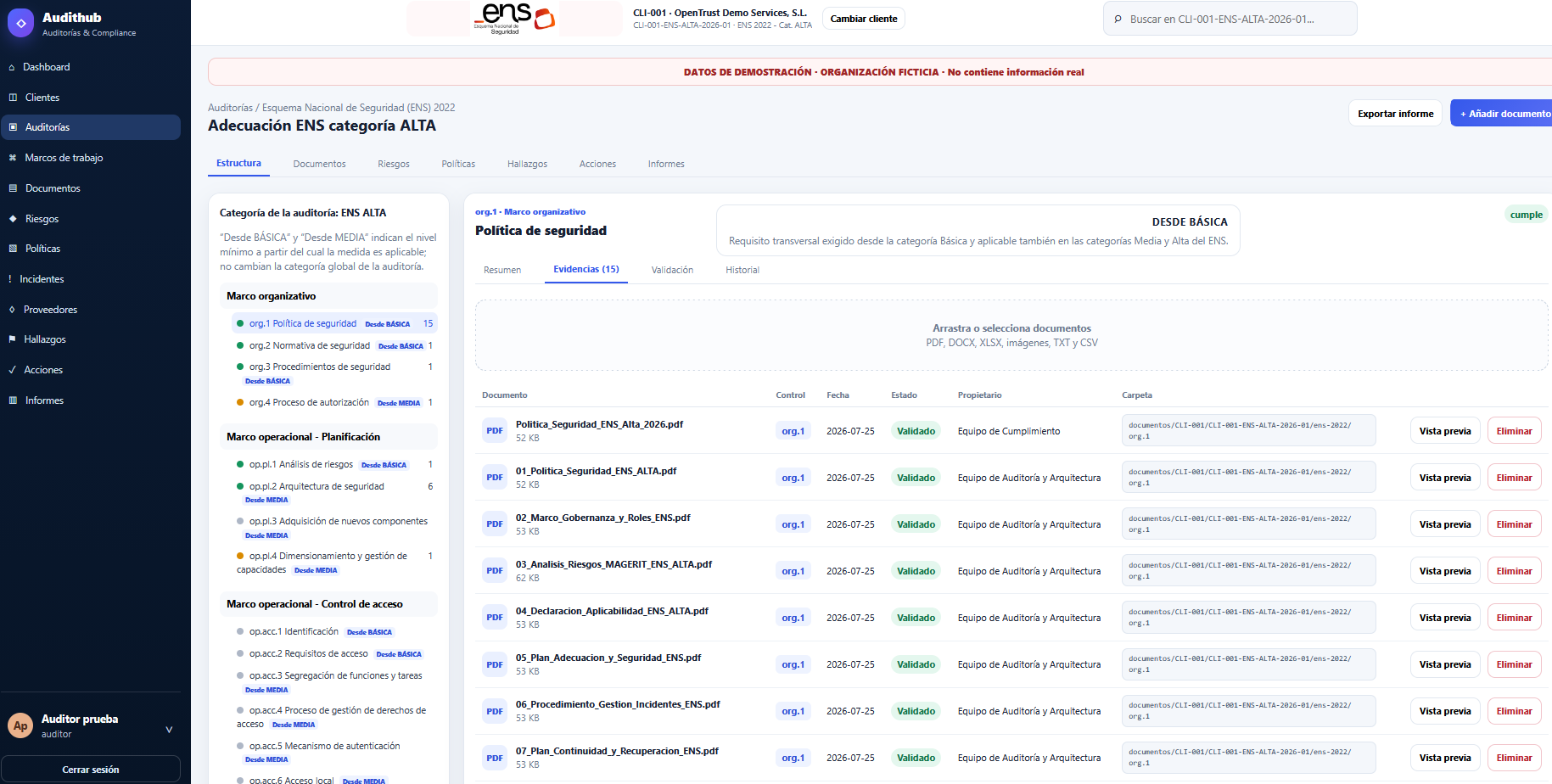Click the ENS logo in header
The image size is (1552, 784).
(x=514, y=18)
